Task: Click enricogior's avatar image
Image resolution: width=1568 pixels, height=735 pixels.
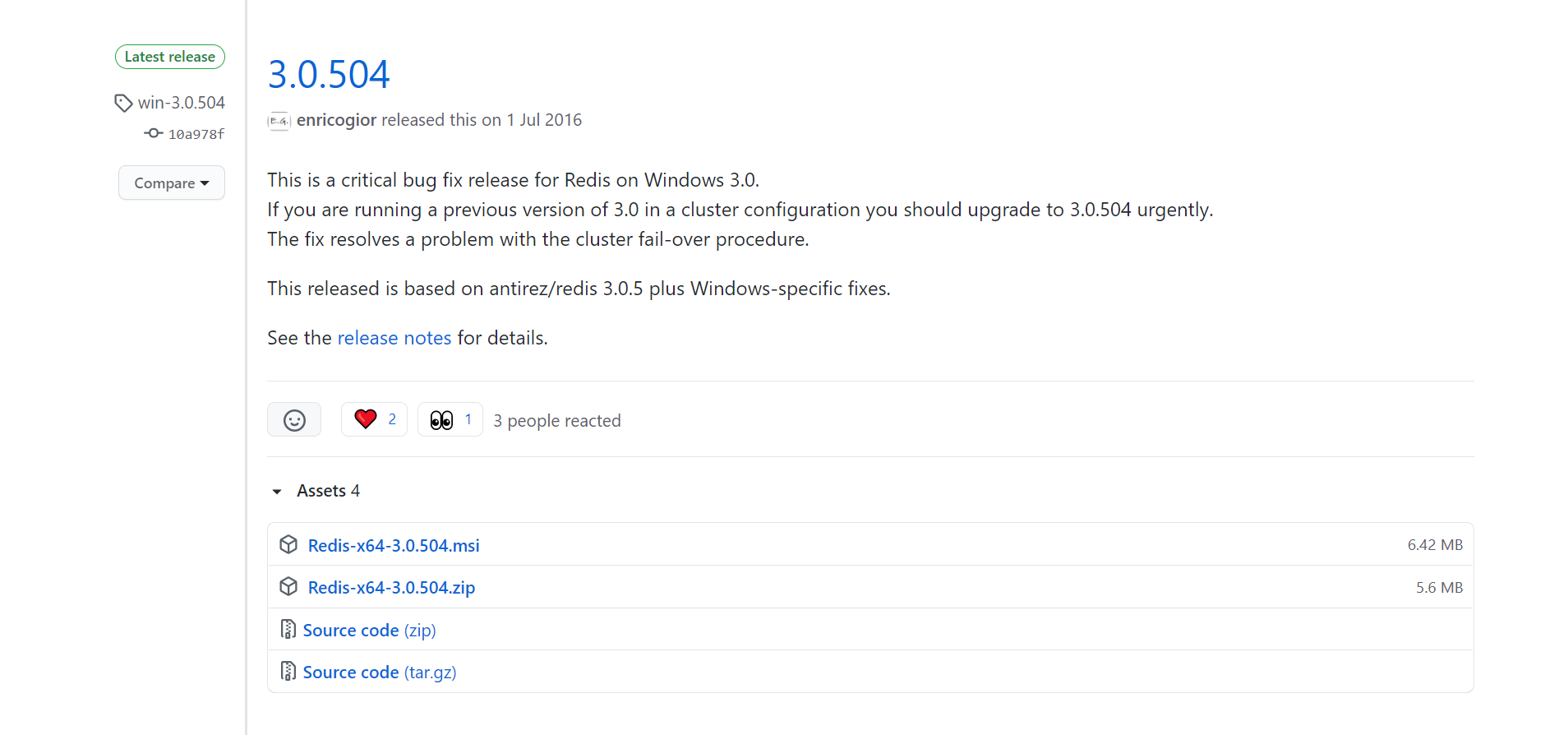Action: pyautogui.click(x=279, y=121)
